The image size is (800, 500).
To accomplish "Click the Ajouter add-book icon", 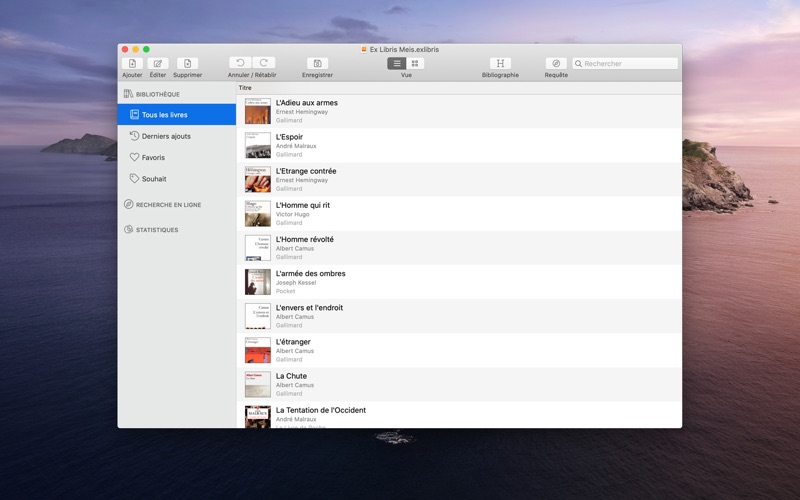I will pyautogui.click(x=132, y=63).
